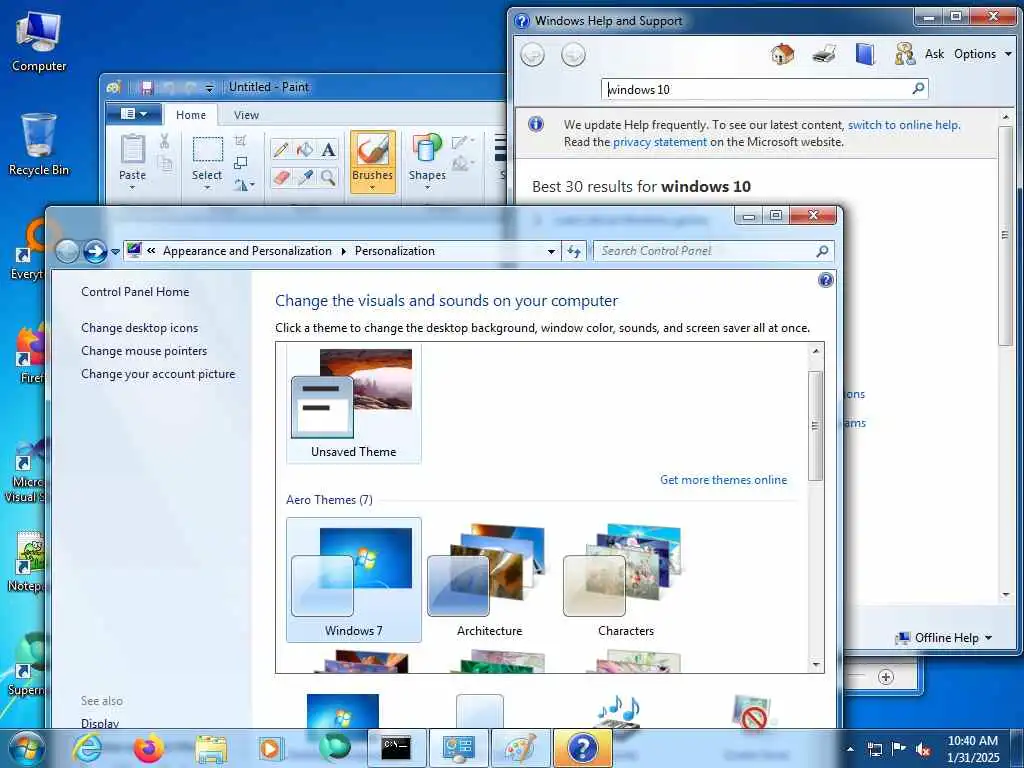The image size is (1024, 768).
Task: Click the Crop icon in Paint
Action: (x=240, y=140)
